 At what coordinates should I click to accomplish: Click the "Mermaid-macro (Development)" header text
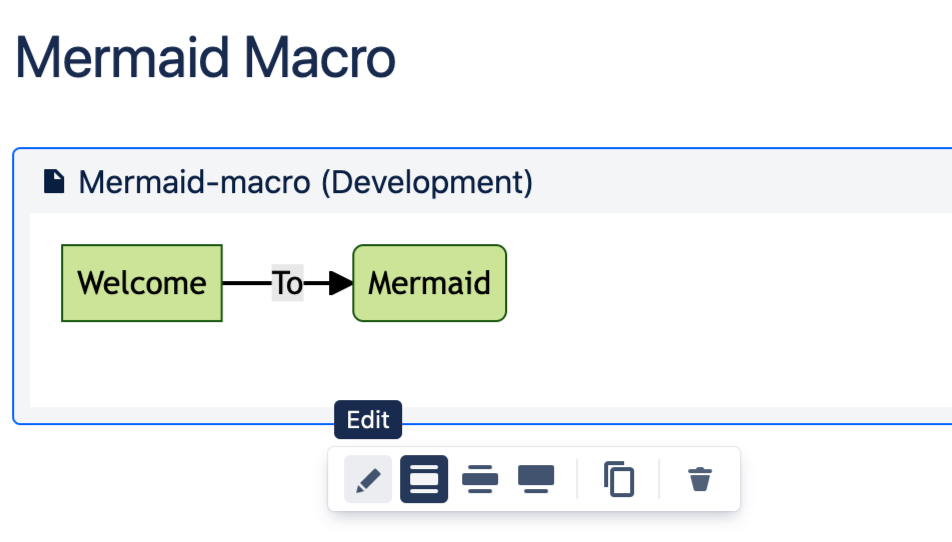(x=305, y=182)
